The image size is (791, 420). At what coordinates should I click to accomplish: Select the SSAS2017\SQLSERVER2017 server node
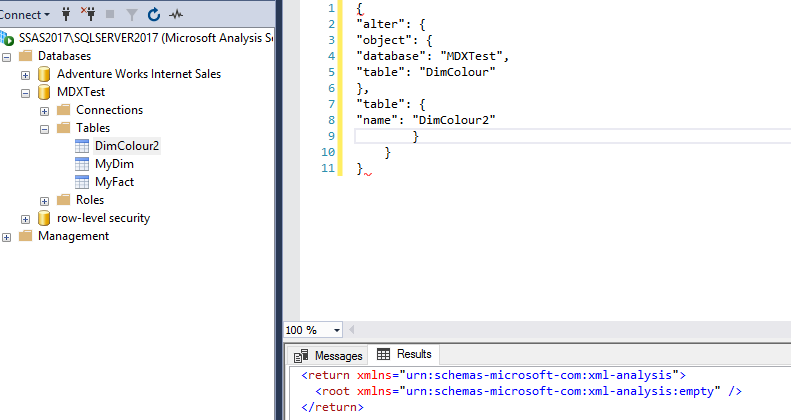tap(146, 38)
